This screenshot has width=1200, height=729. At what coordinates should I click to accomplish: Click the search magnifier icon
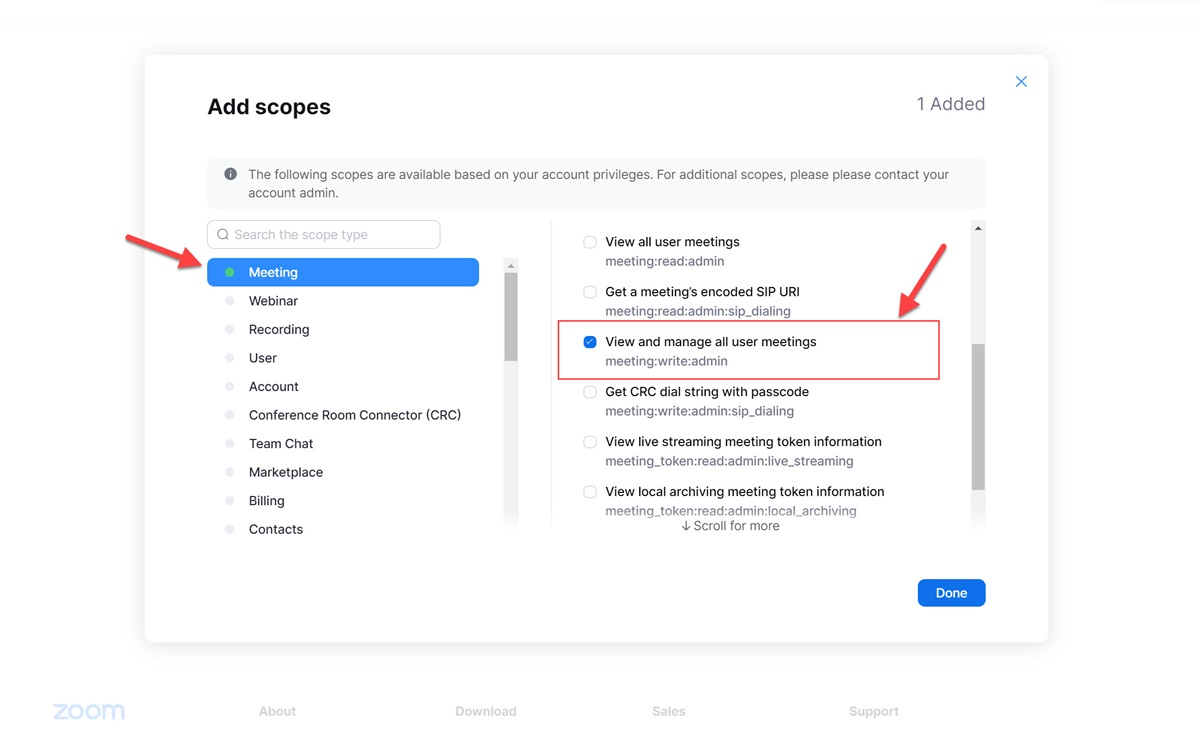click(x=223, y=235)
